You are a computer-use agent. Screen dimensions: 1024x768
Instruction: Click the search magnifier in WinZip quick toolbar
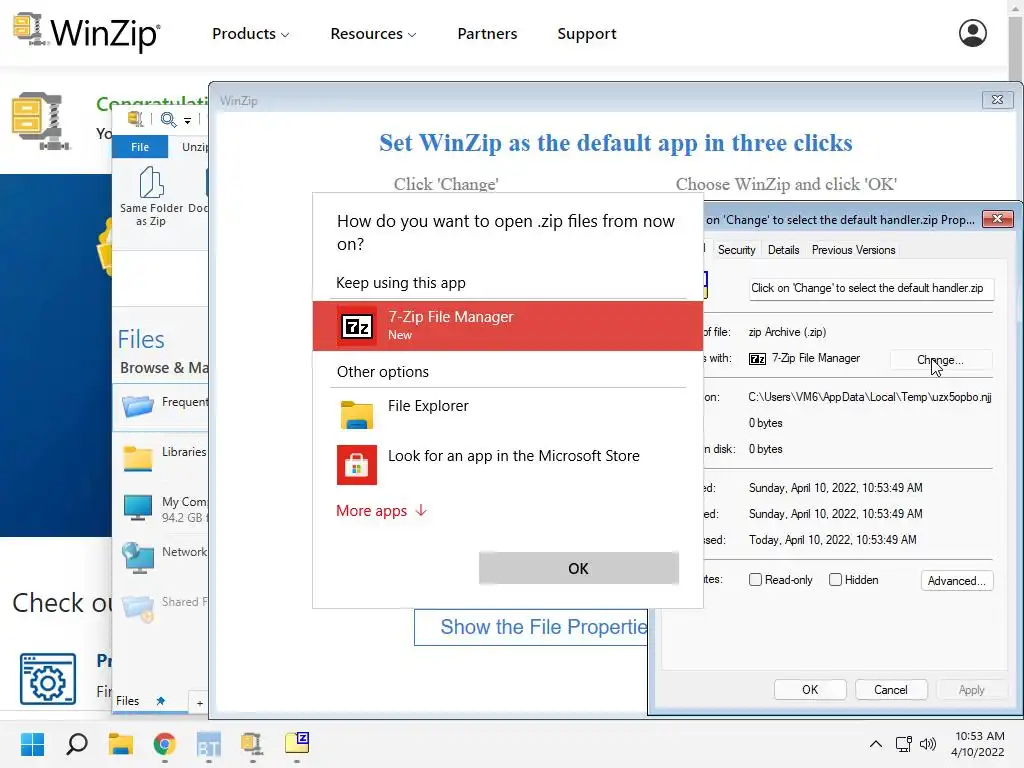(x=168, y=120)
